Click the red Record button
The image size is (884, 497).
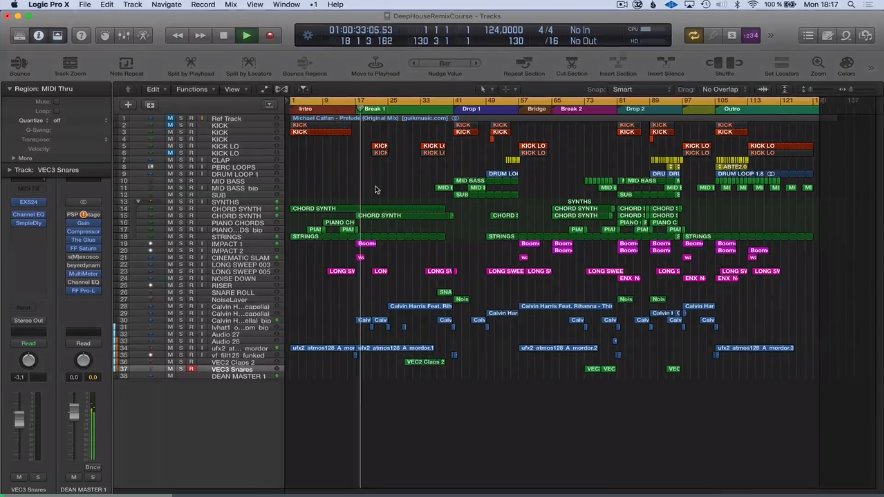[x=269, y=36]
